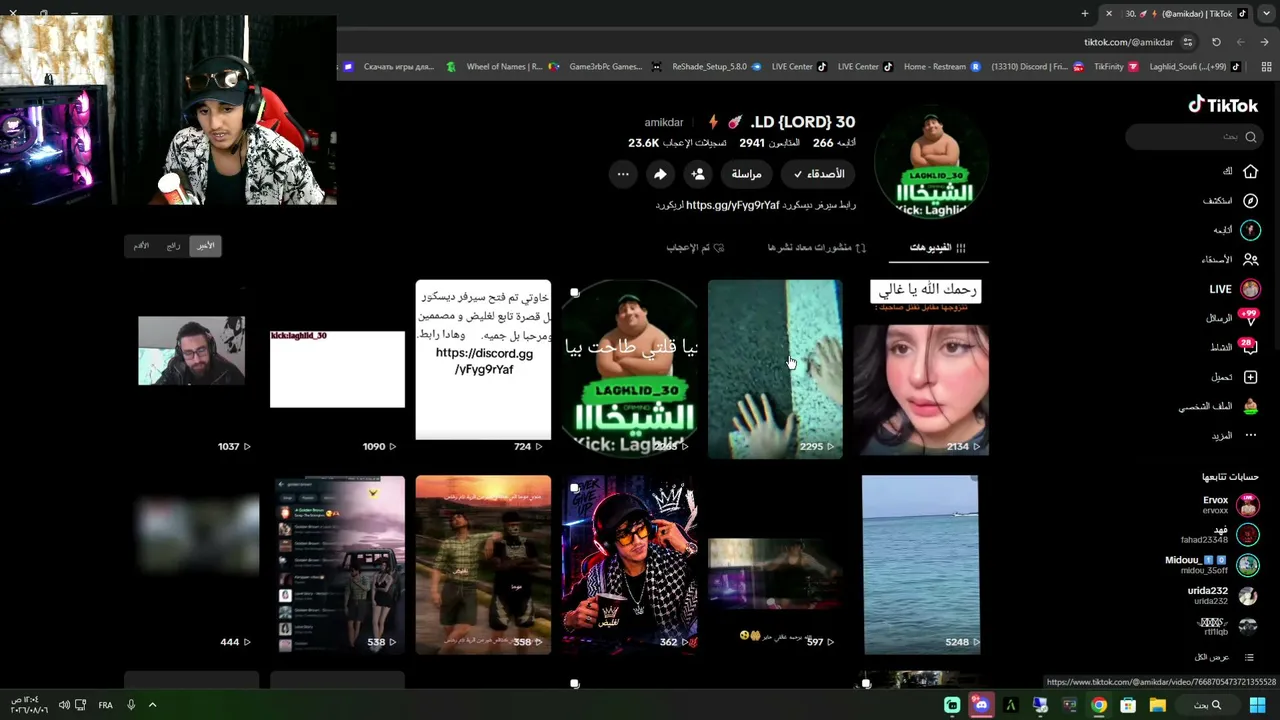This screenshot has width=1280, height=720.
Task: Open the fahad23348 followed account
Action: click(1219, 535)
